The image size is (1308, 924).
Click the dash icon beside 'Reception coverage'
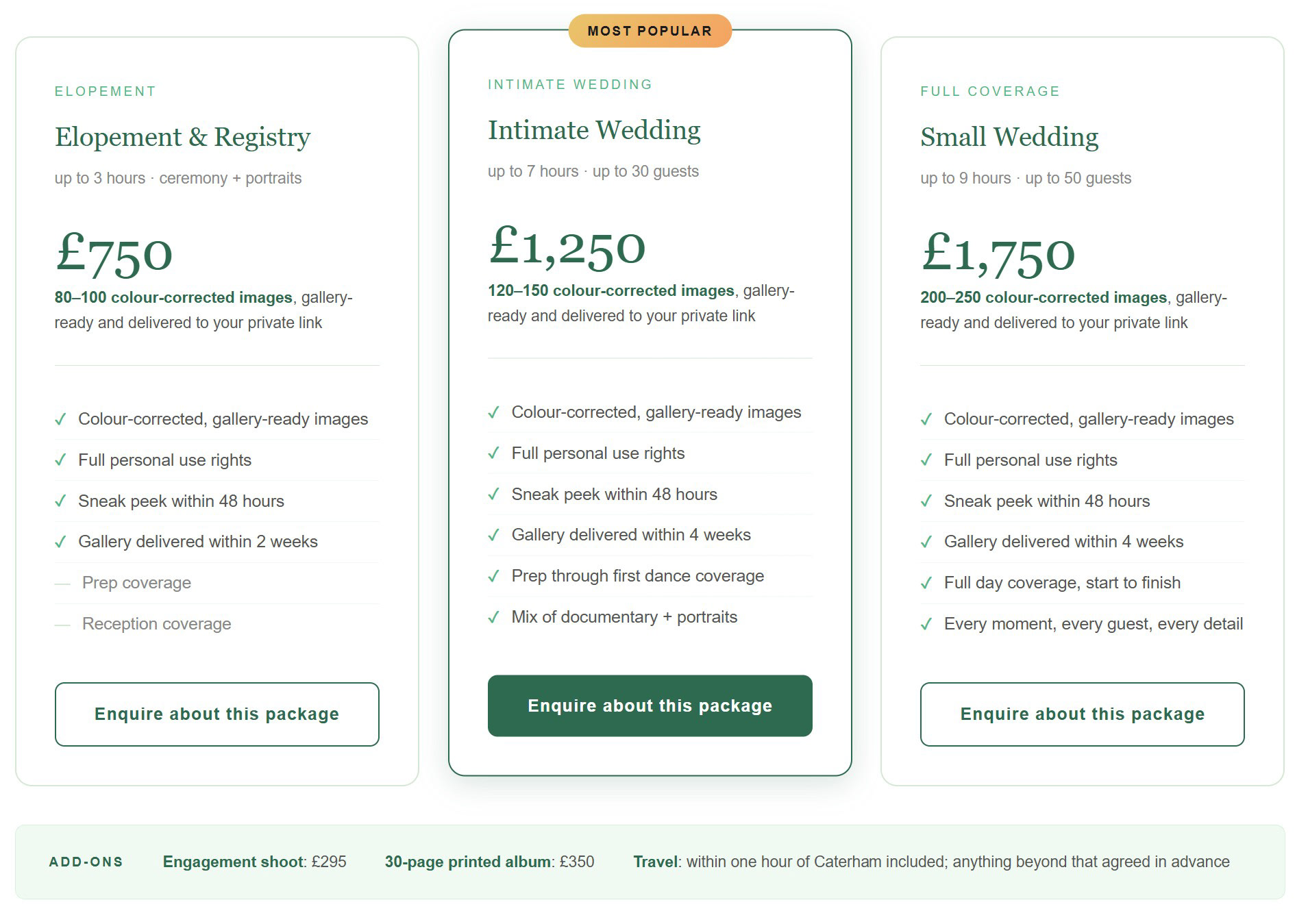pyautogui.click(x=62, y=625)
